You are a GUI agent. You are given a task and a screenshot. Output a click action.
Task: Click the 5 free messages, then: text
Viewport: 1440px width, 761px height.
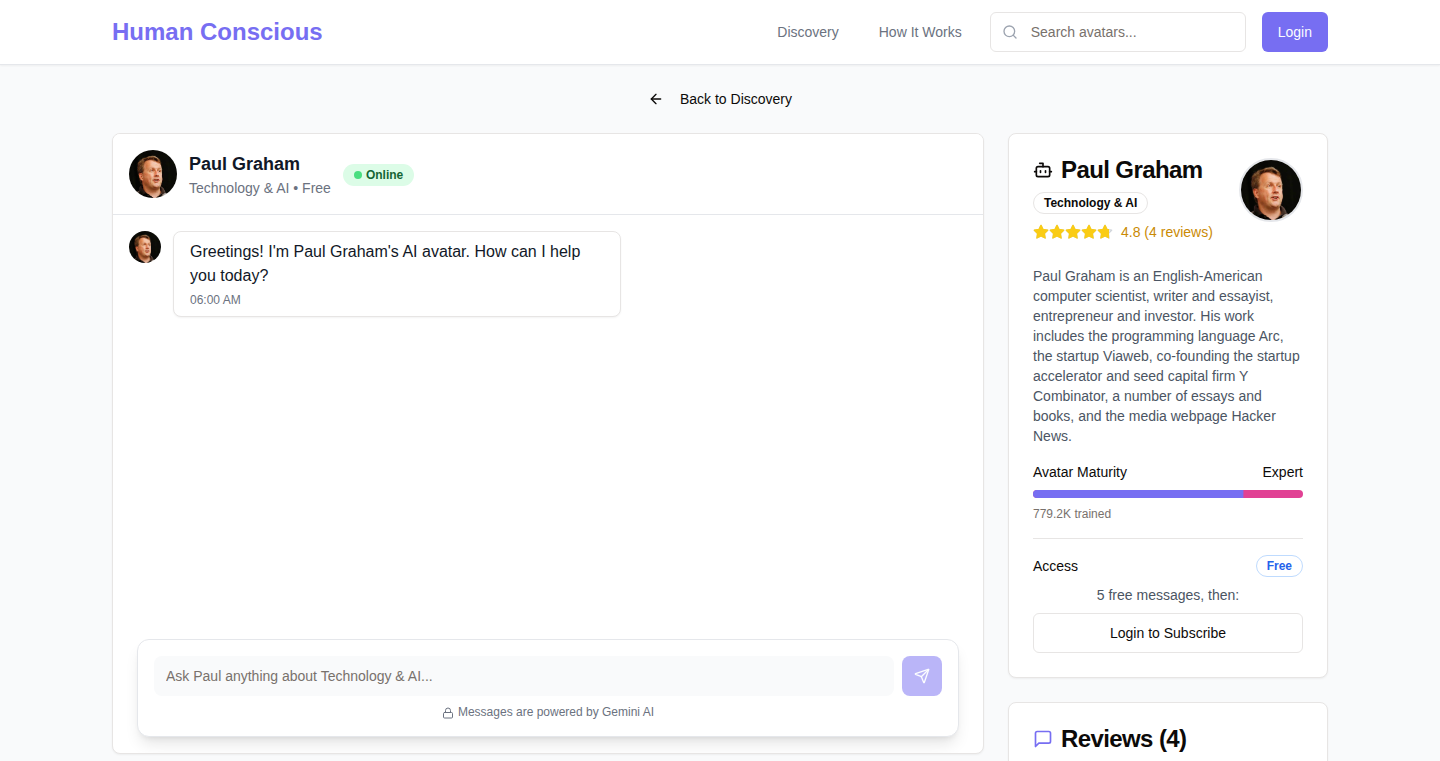point(1168,595)
